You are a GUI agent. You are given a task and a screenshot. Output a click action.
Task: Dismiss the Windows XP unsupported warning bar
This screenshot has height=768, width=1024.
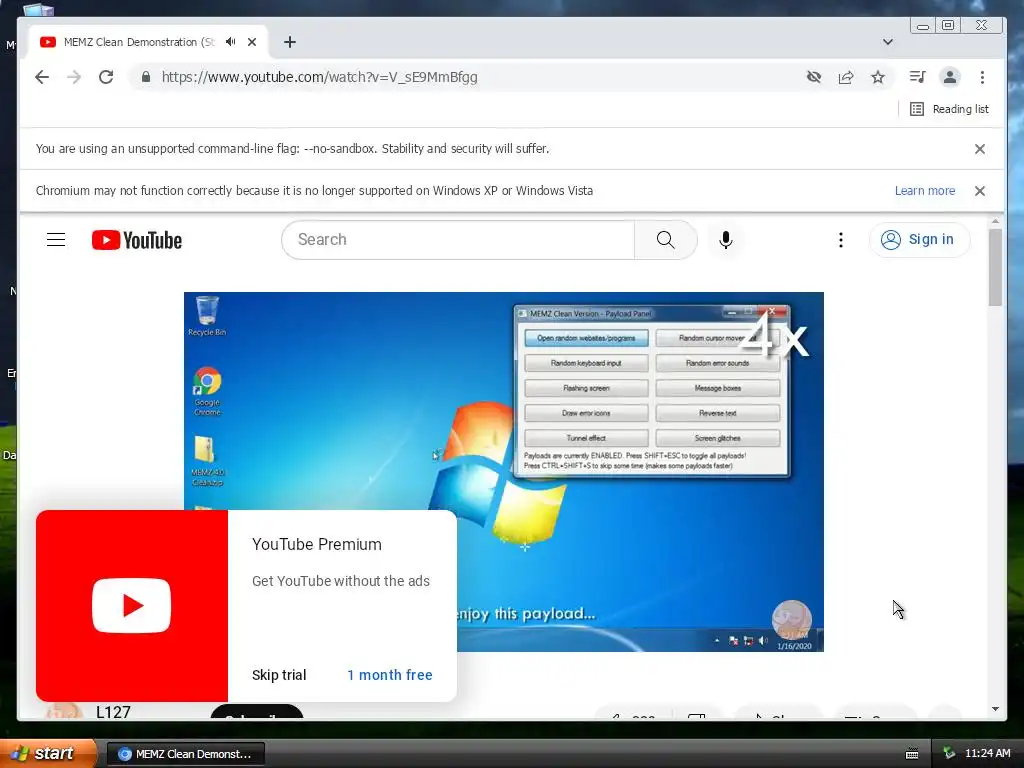980,191
